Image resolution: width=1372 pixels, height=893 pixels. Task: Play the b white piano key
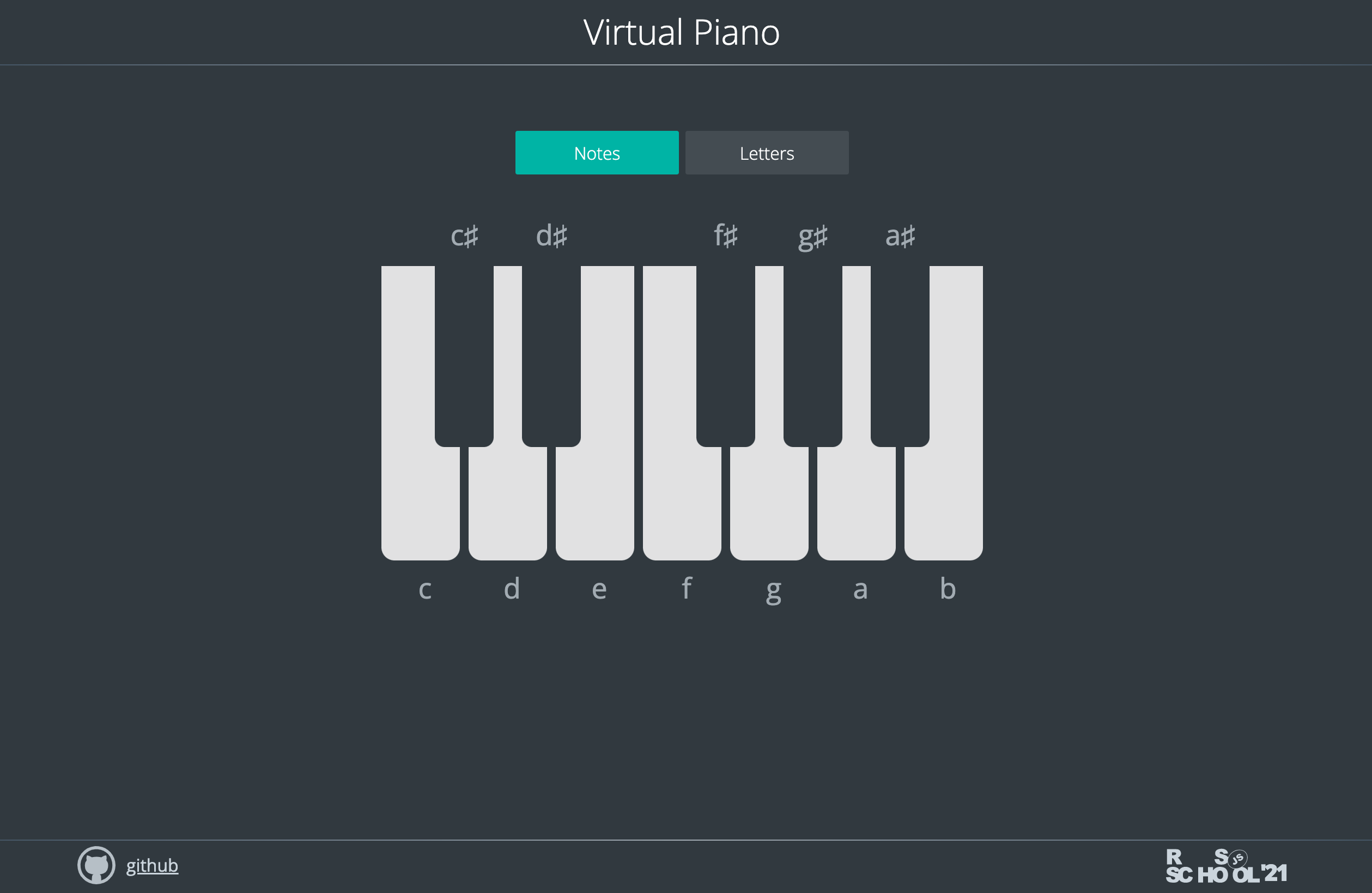point(944,508)
